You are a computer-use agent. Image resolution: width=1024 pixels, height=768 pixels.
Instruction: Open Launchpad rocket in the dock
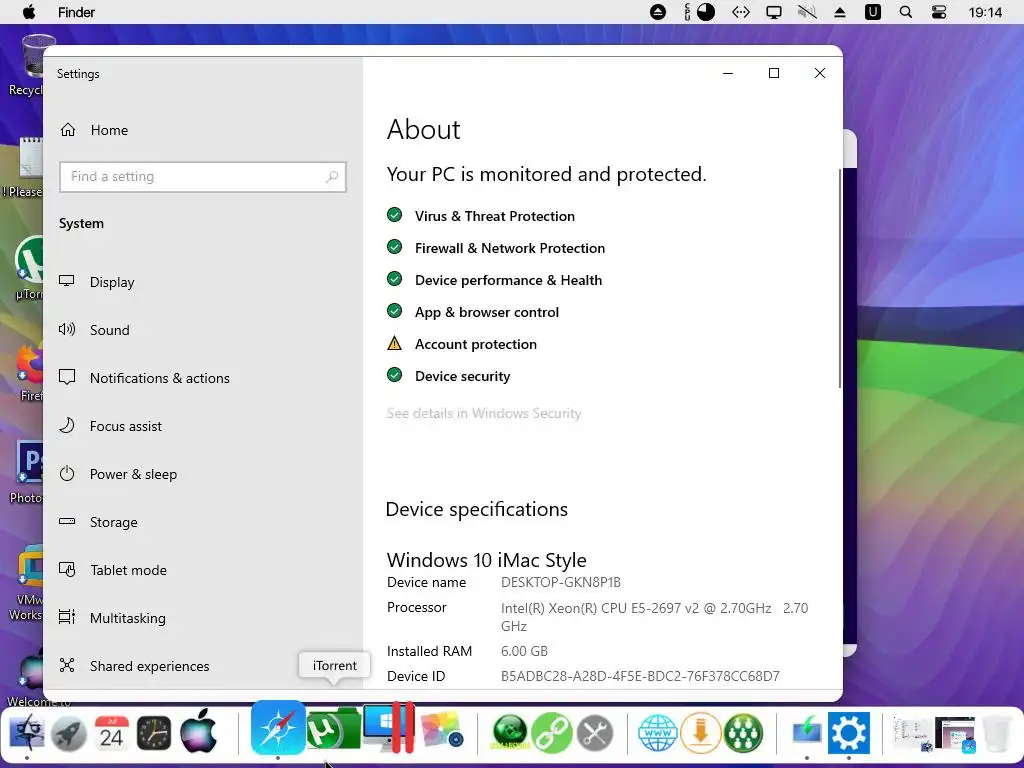click(69, 733)
